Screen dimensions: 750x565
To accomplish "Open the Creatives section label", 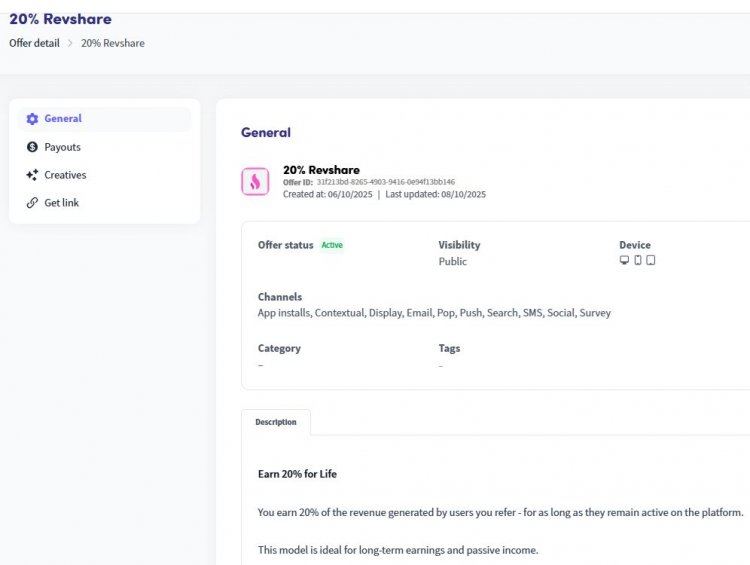I will click(65, 175).
